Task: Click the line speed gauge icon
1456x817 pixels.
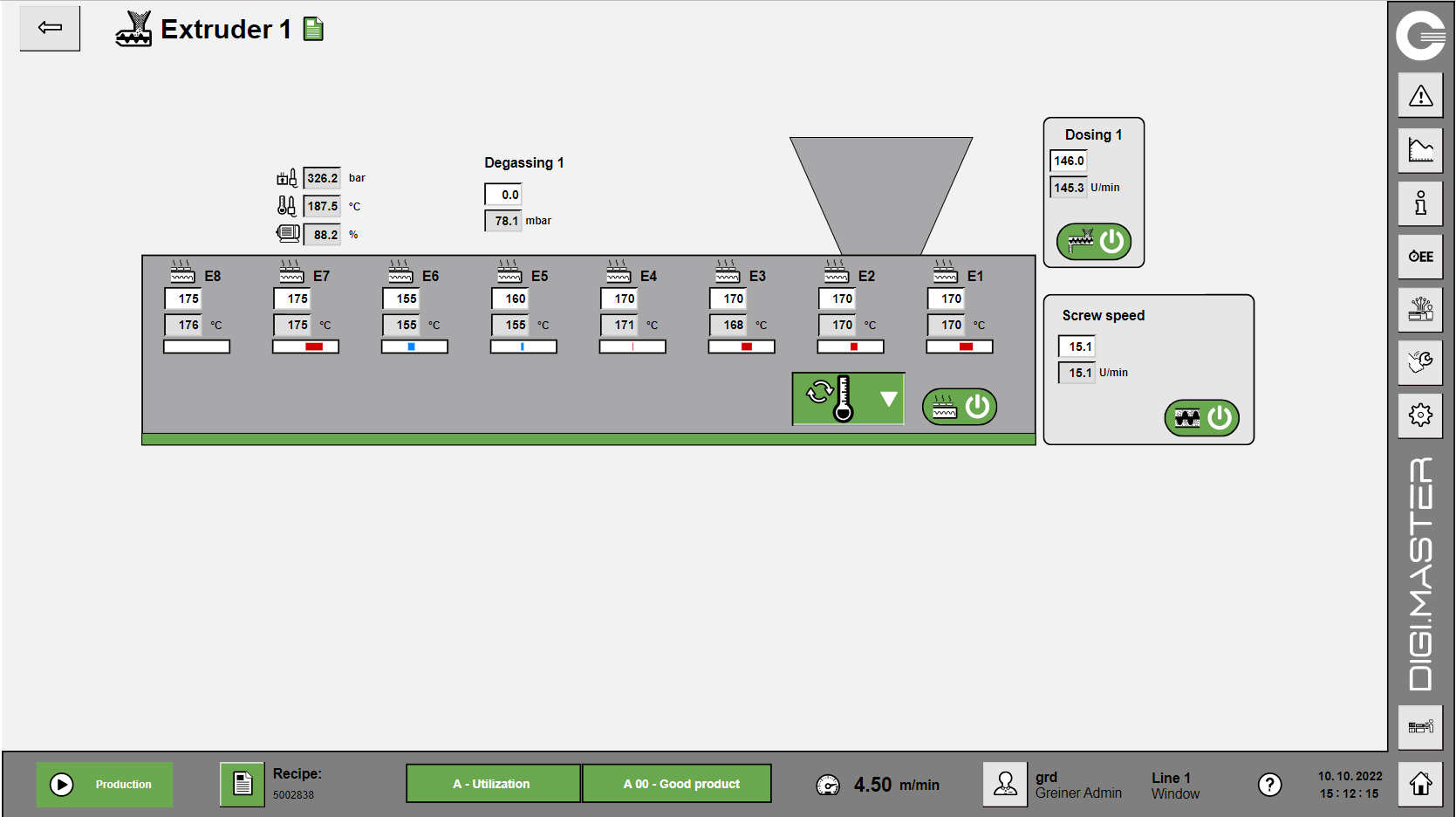Action: pyautogui.click(x=828, y=786)
